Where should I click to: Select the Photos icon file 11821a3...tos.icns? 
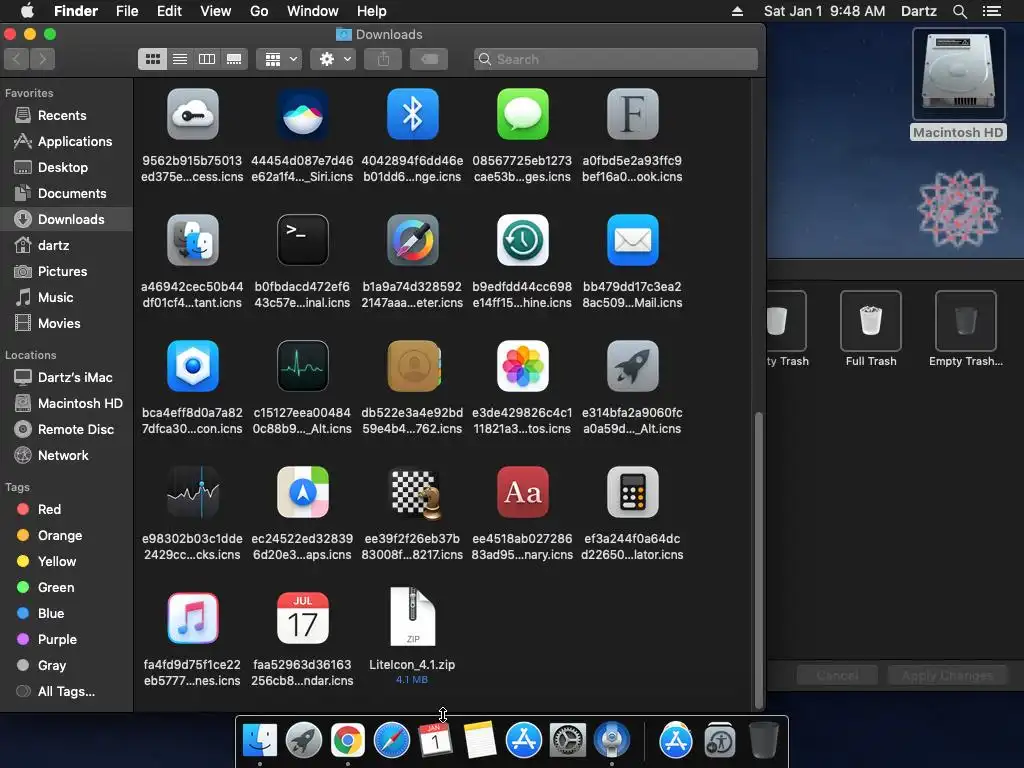(x=522, y=366)
